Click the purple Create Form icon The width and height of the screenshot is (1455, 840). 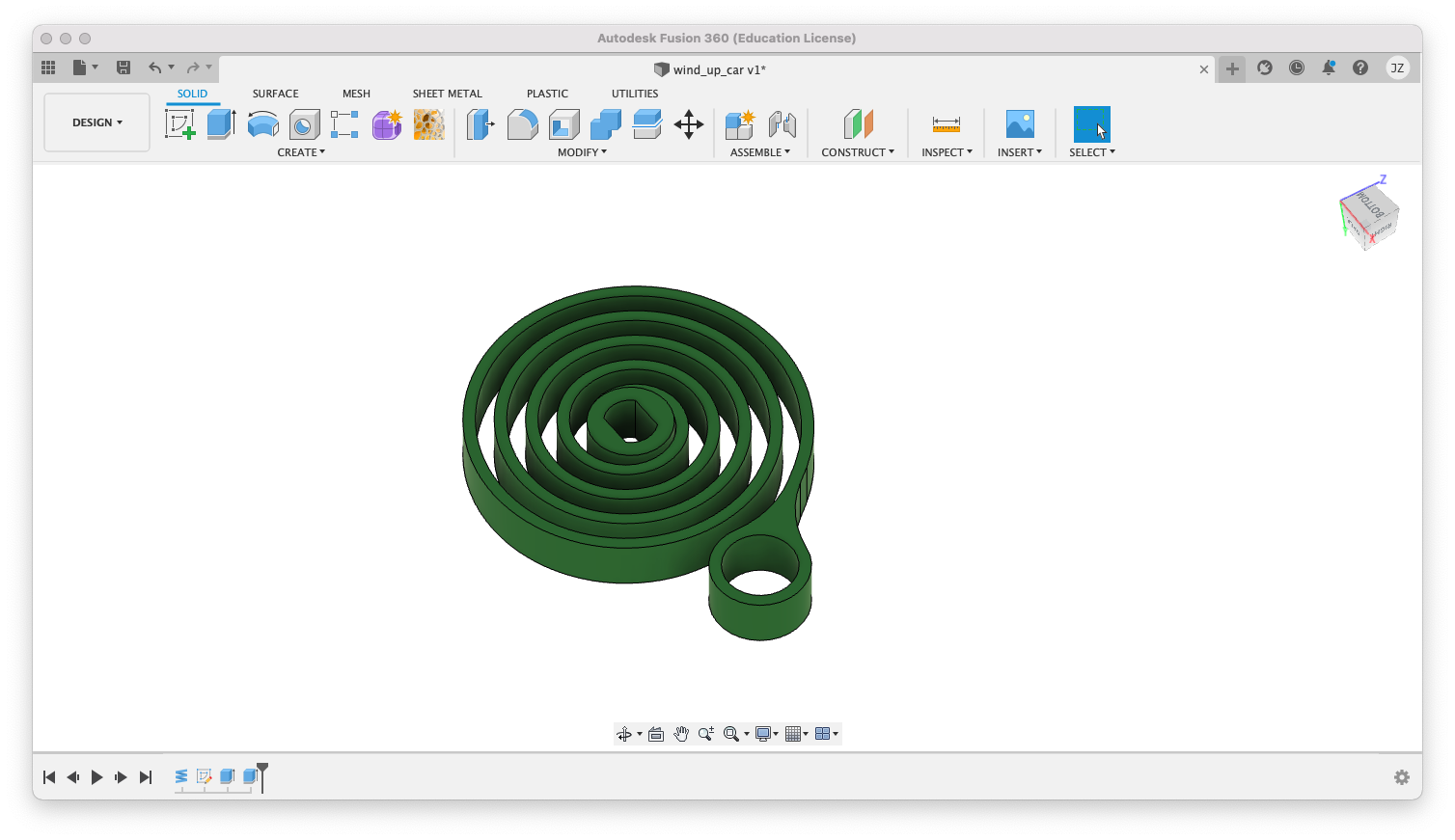click(387, 124)
